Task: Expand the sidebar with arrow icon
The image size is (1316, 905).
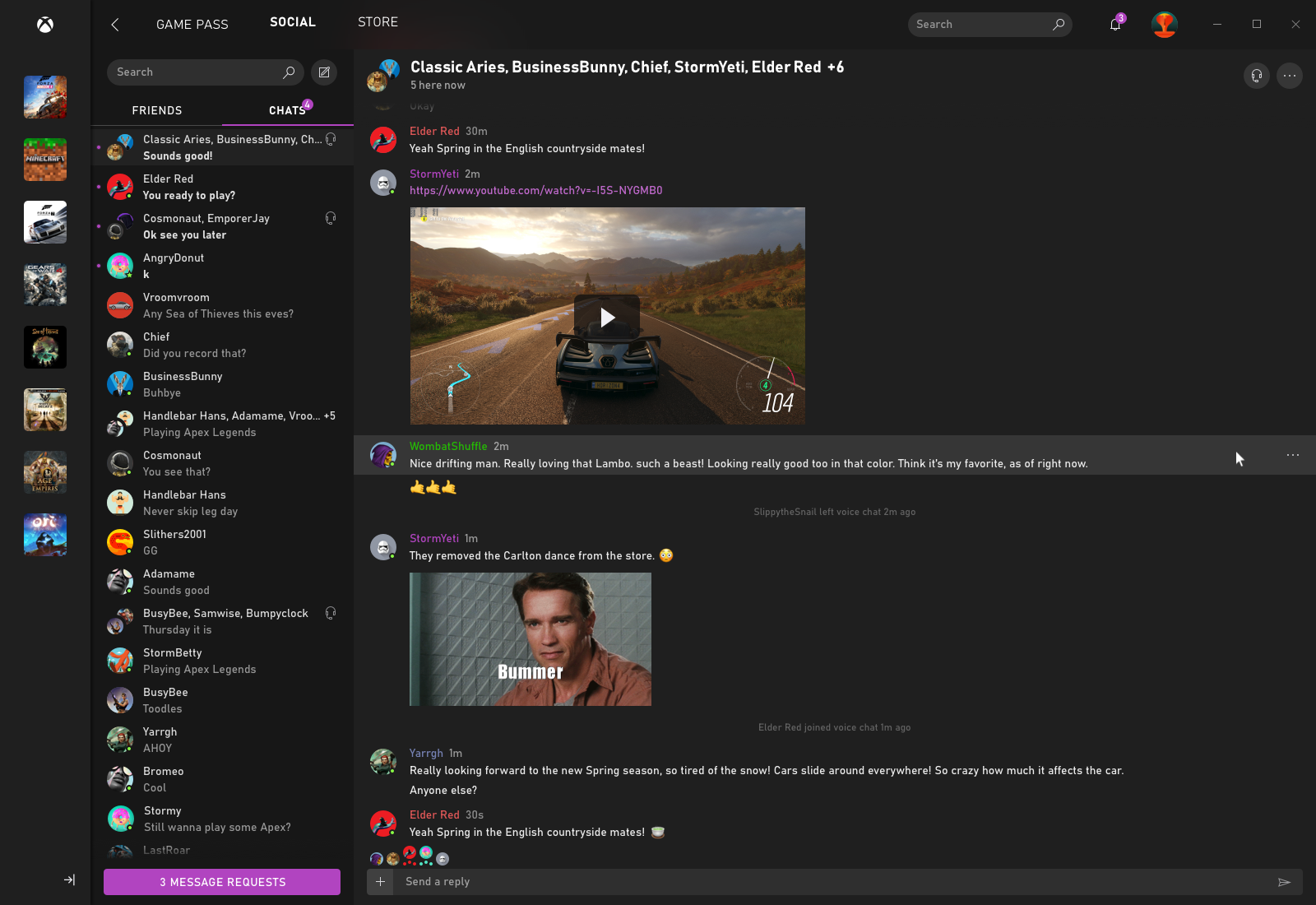Action: click(x=70, y=879)
